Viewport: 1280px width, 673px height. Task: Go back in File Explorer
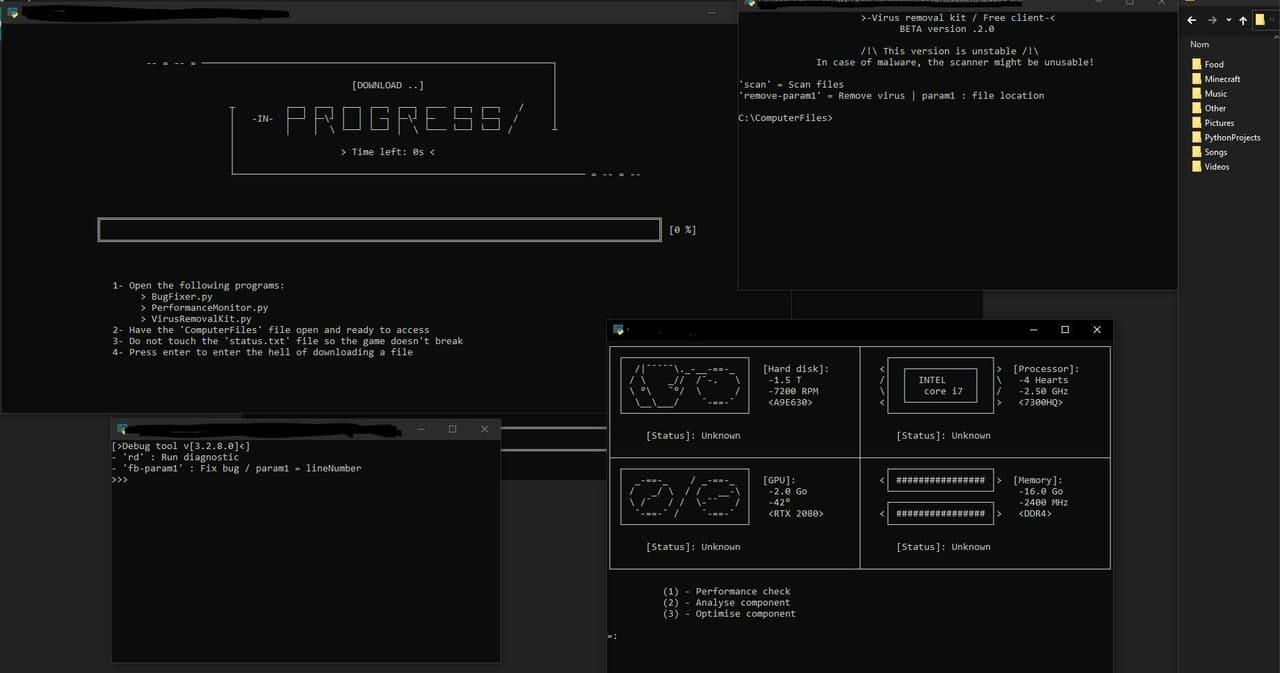1192,20
